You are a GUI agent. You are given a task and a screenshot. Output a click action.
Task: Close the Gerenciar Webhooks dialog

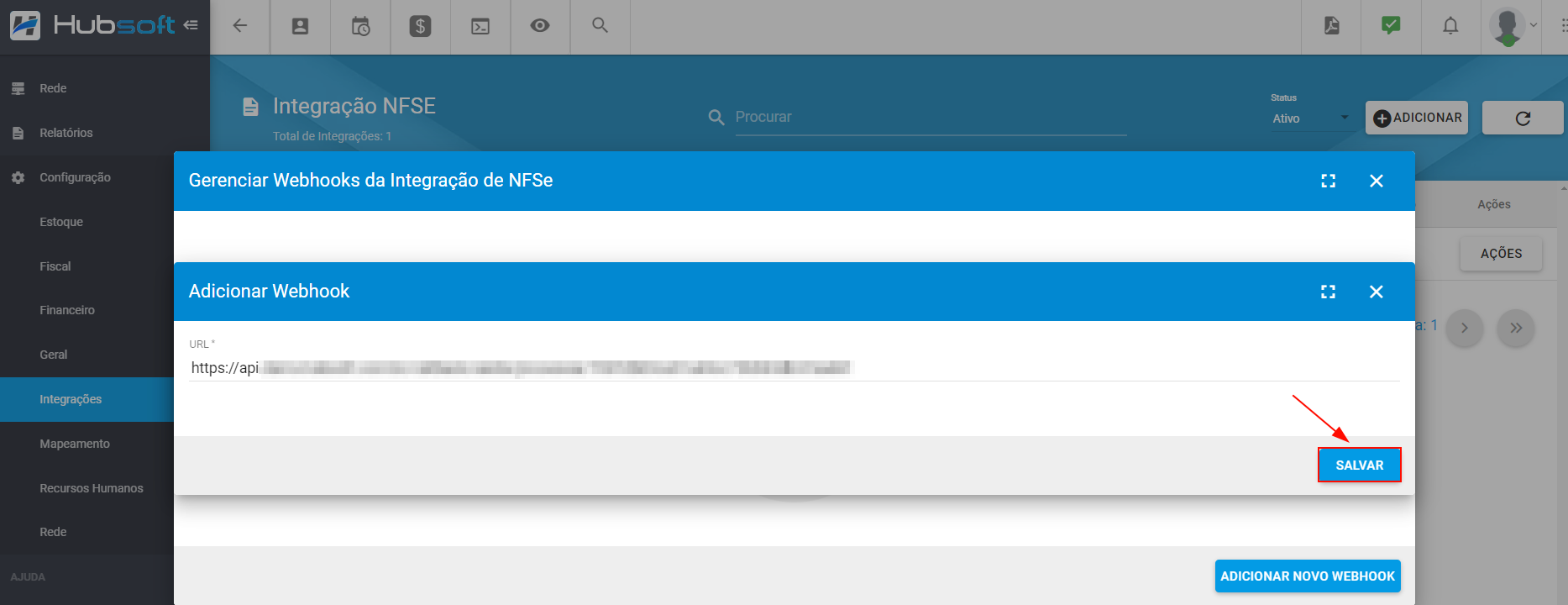pos(1377,181)
